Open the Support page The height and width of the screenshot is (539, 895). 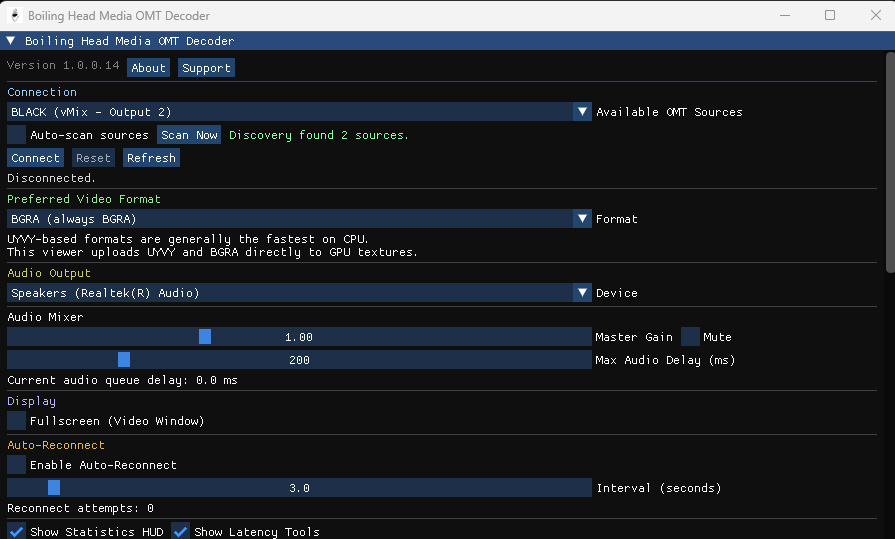click(206, 68)
